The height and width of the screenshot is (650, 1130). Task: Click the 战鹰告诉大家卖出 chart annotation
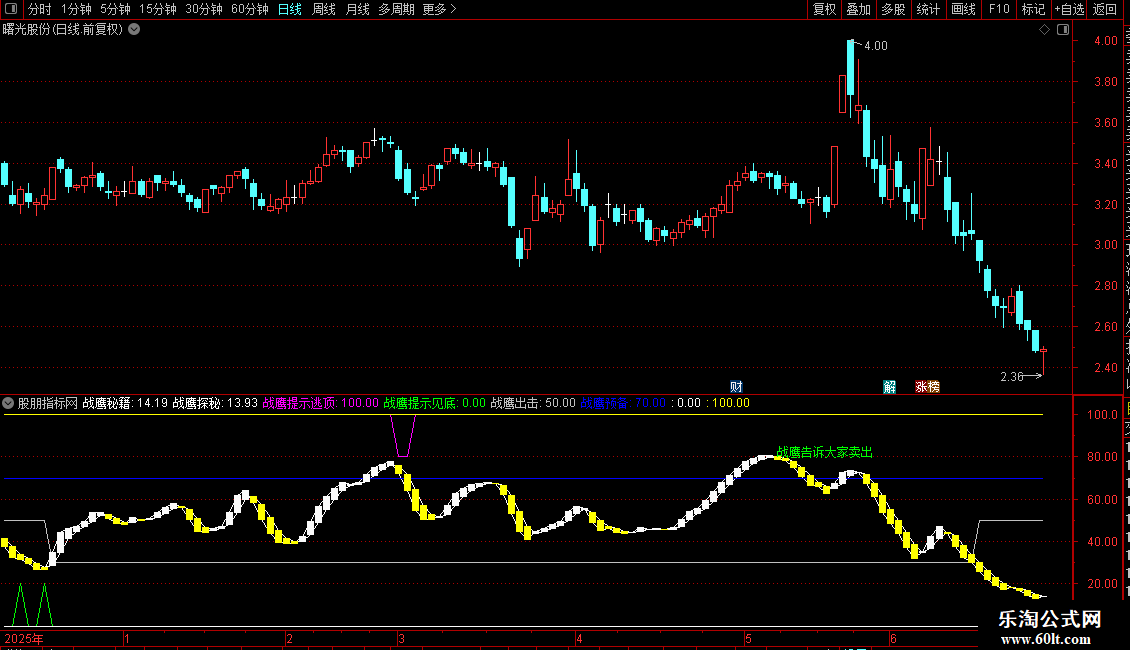[x=824, y=453]
